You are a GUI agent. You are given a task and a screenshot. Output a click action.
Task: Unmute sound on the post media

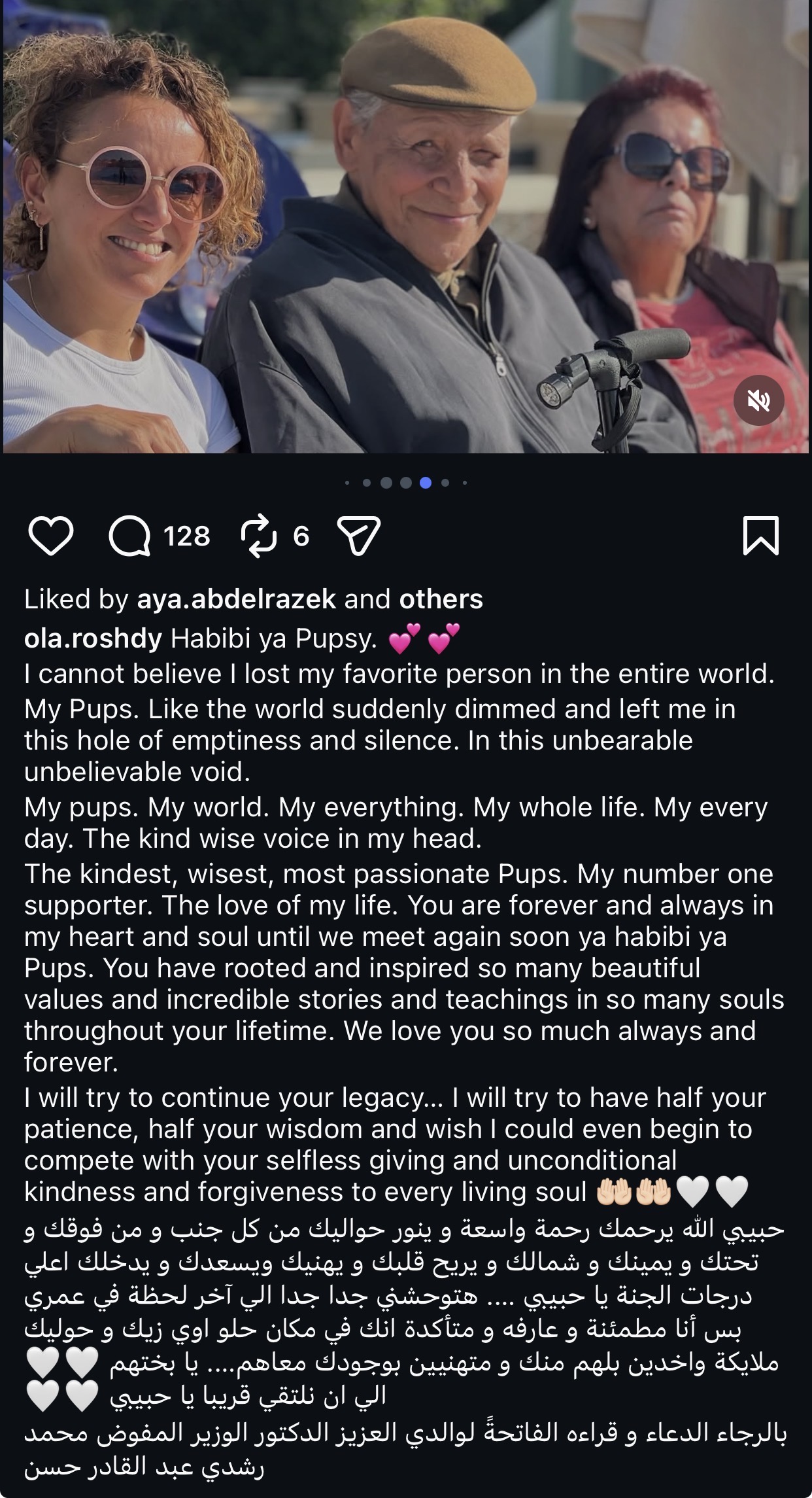[x=758, y=400]
